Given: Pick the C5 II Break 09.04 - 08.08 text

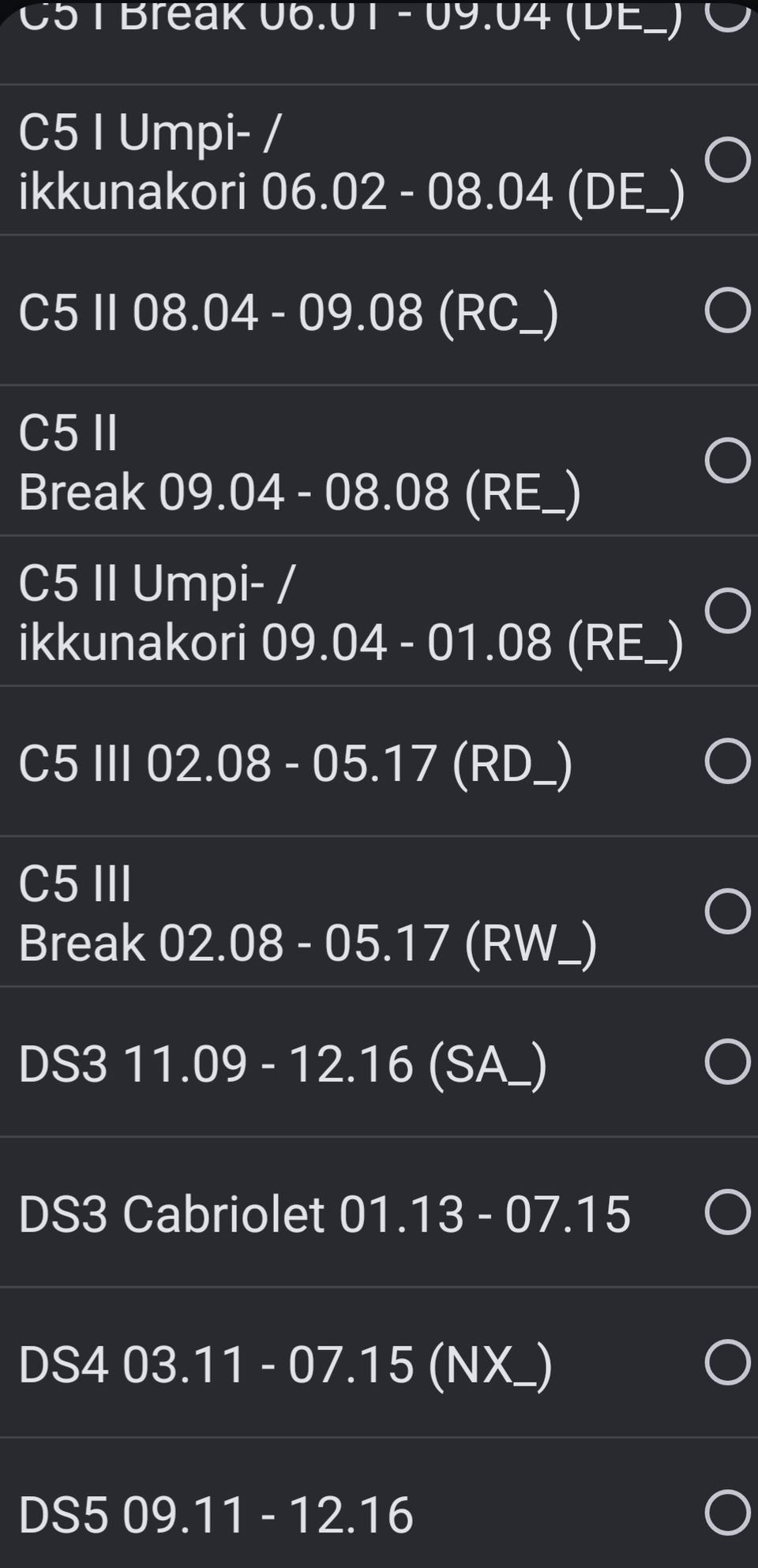Looking at the screenshot, I should pyautogui.click(x=299, y=463).
